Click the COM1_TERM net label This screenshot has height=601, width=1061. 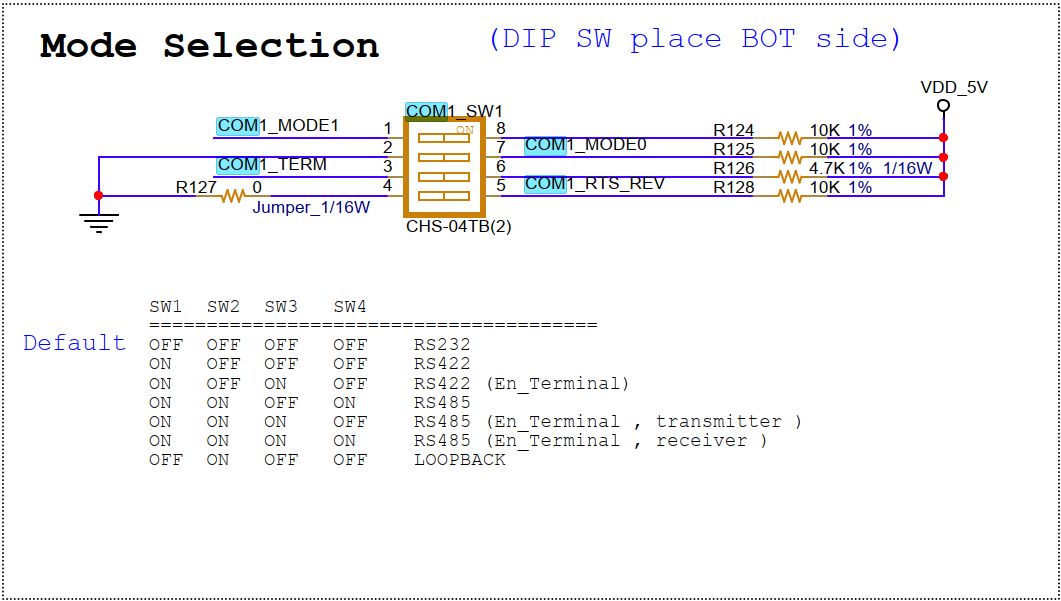click(x=272, y=165)
